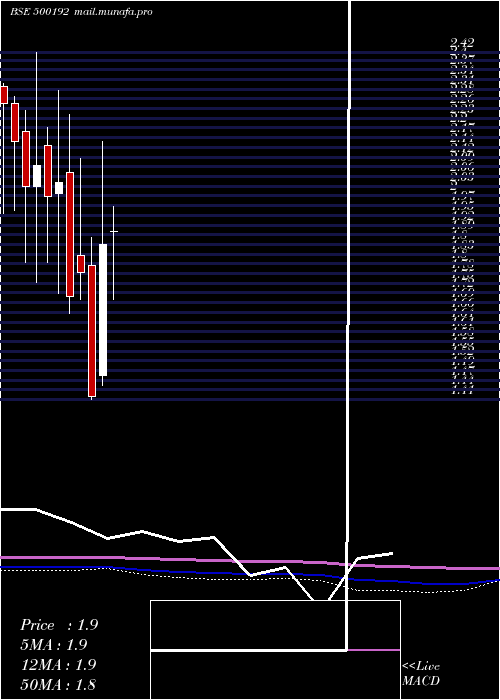This screenshot has height=700, width=500.
Task: Click the 50MA : 1.8 readout
Action: coord(58,684)
